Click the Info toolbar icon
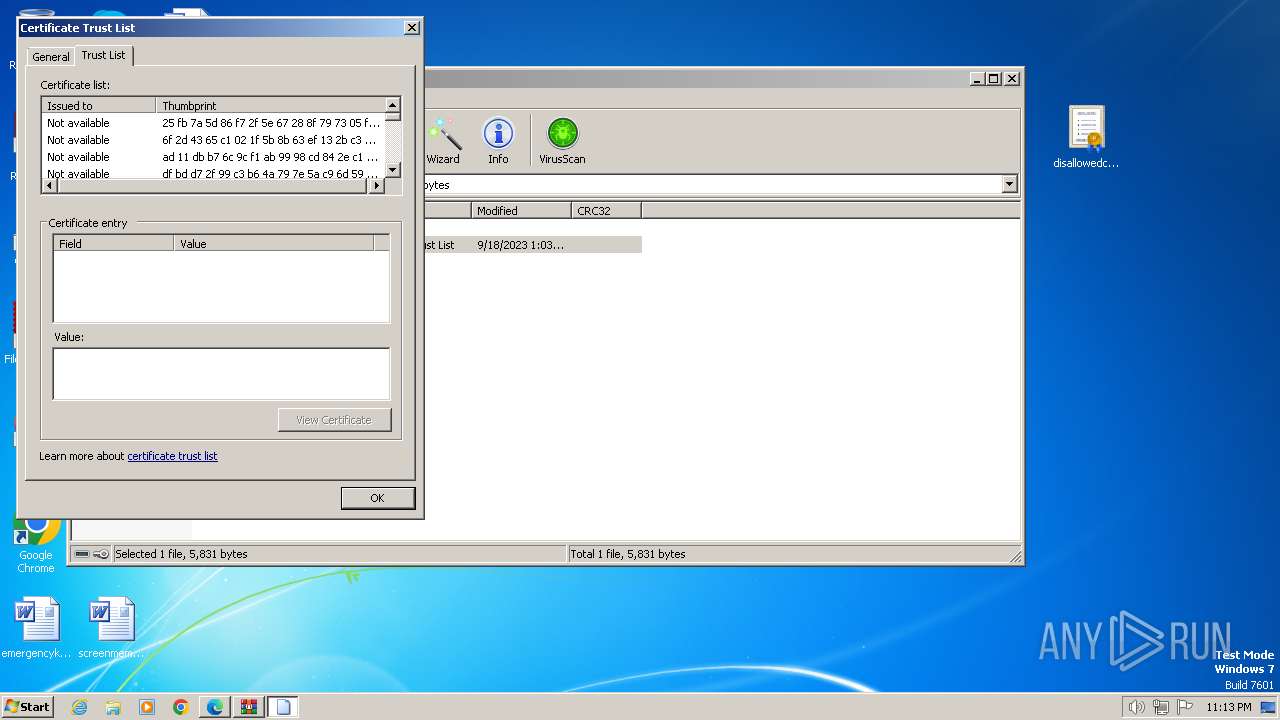1280x720 pixels. pyautogui.click(x=498, y=141)
